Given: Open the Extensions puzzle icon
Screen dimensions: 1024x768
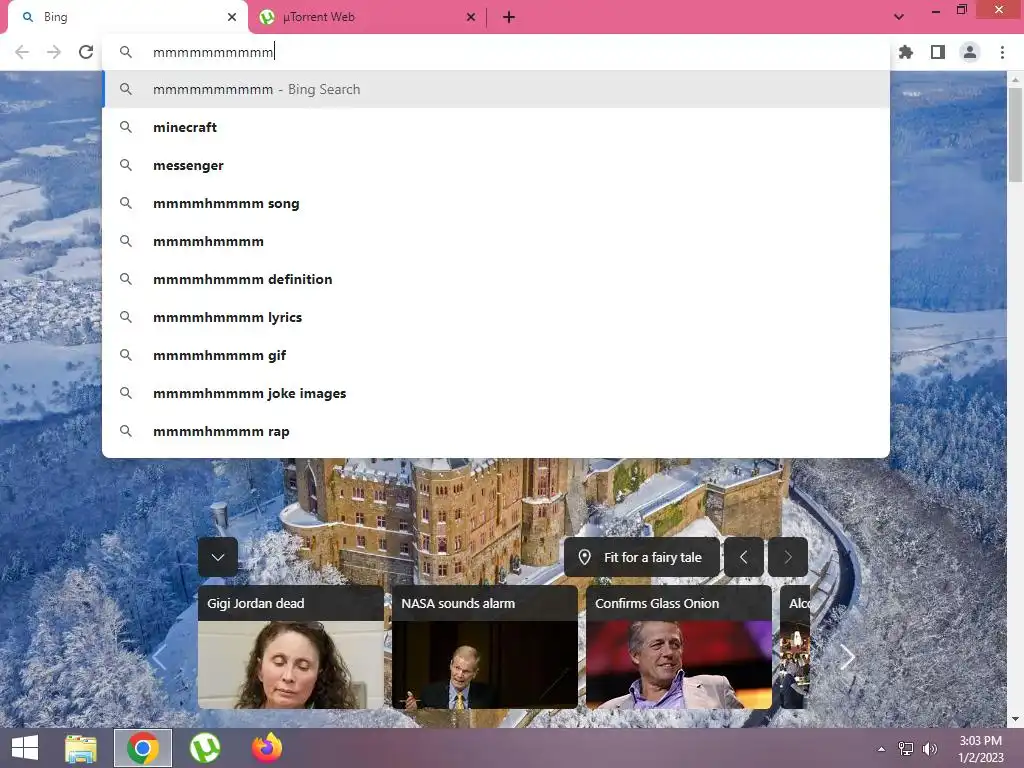Looking at the screenshot, I should 906,52.
